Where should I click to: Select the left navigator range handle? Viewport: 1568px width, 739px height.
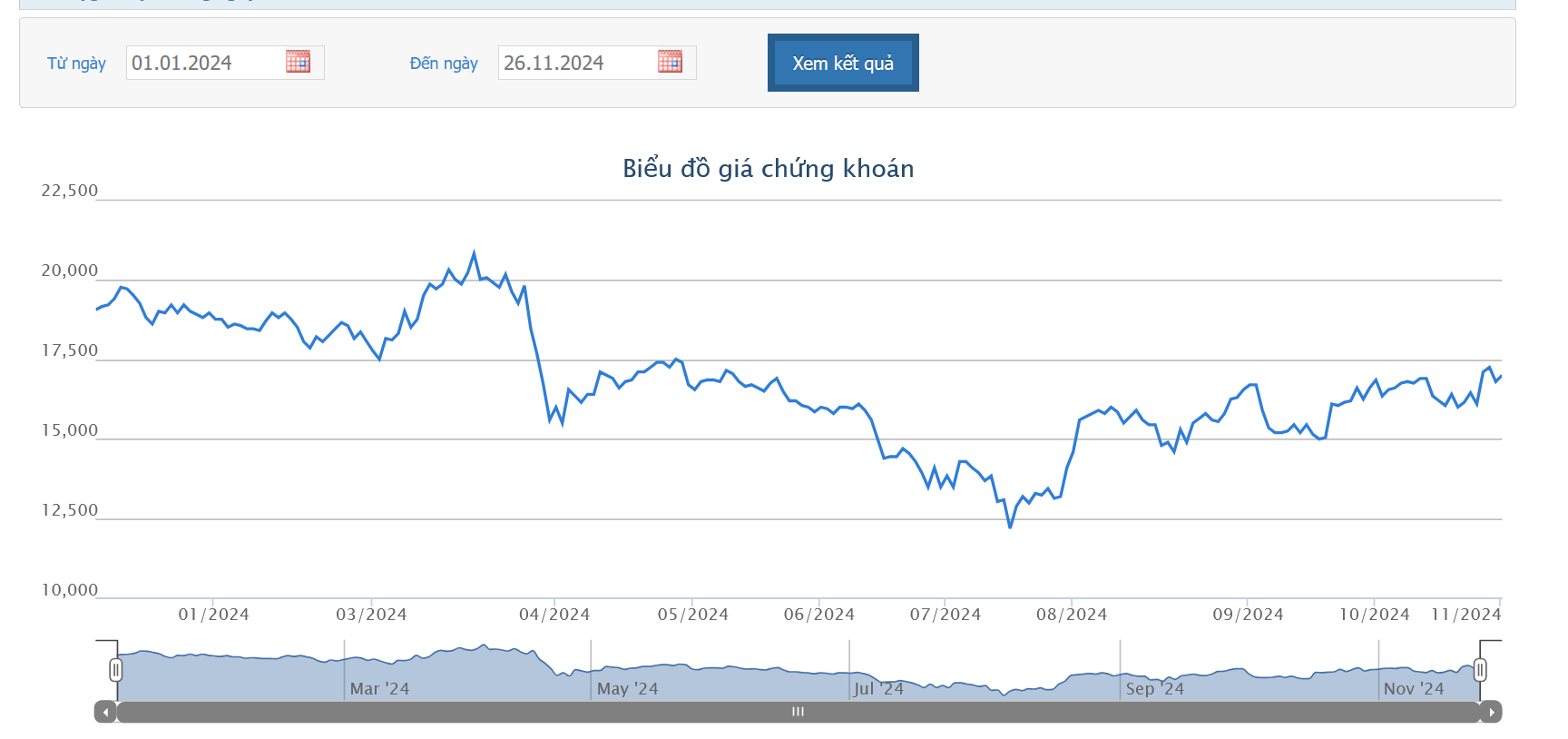[115, 671]
